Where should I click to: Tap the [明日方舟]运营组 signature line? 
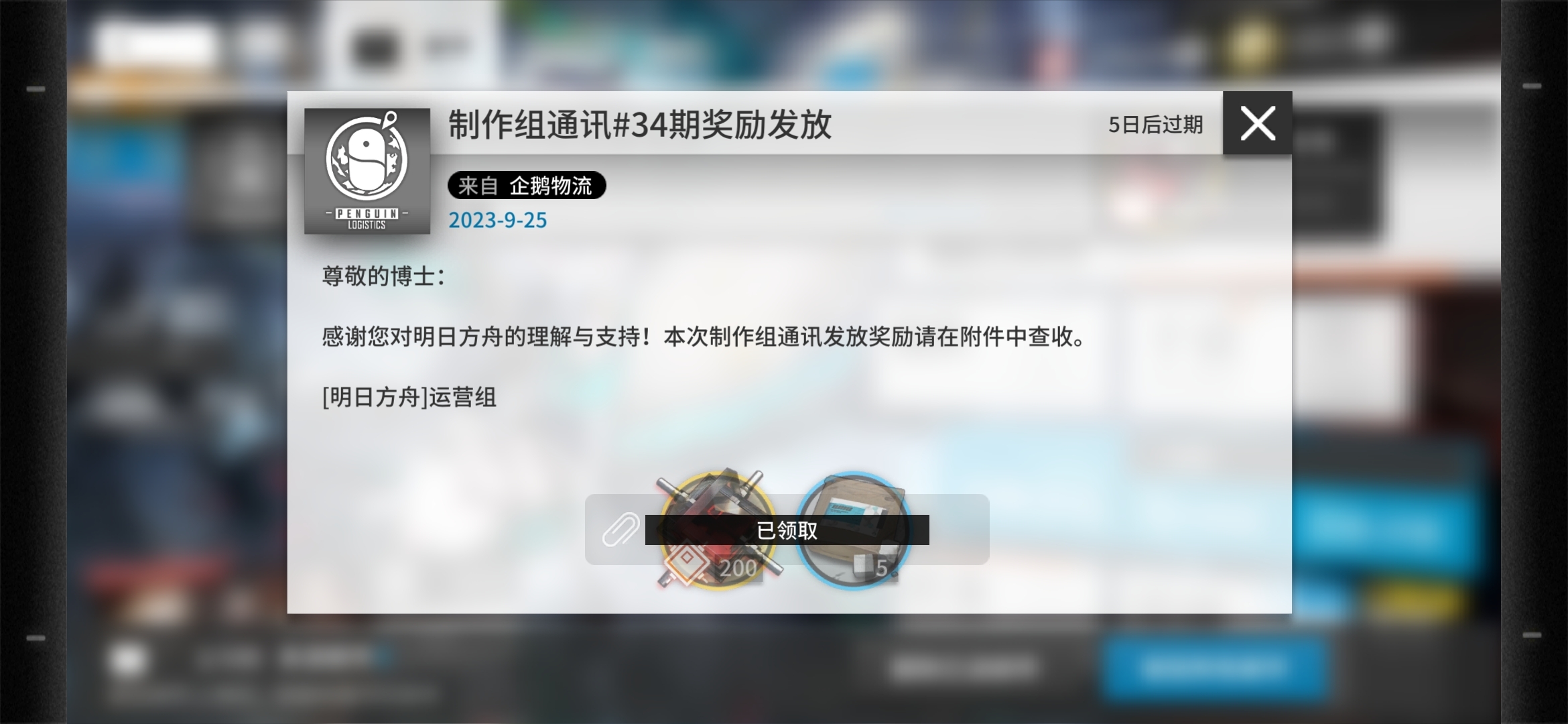tap(409, 398)
